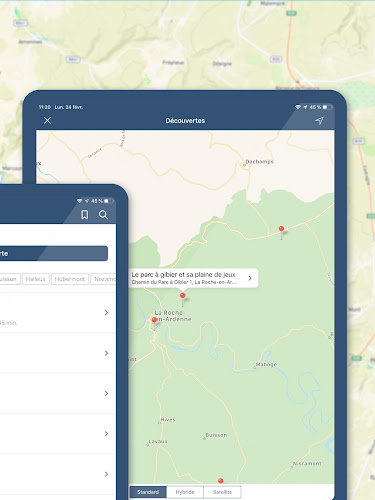This screenshot has height=500, width=375.
Task: Close the Découvertes map view
Action: click(47, 120)
